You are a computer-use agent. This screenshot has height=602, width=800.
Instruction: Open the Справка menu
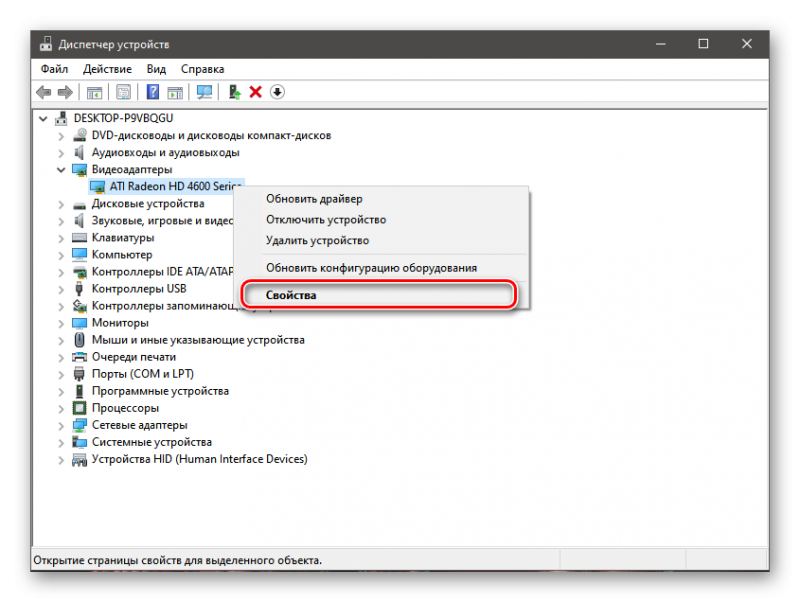point(203,69)
